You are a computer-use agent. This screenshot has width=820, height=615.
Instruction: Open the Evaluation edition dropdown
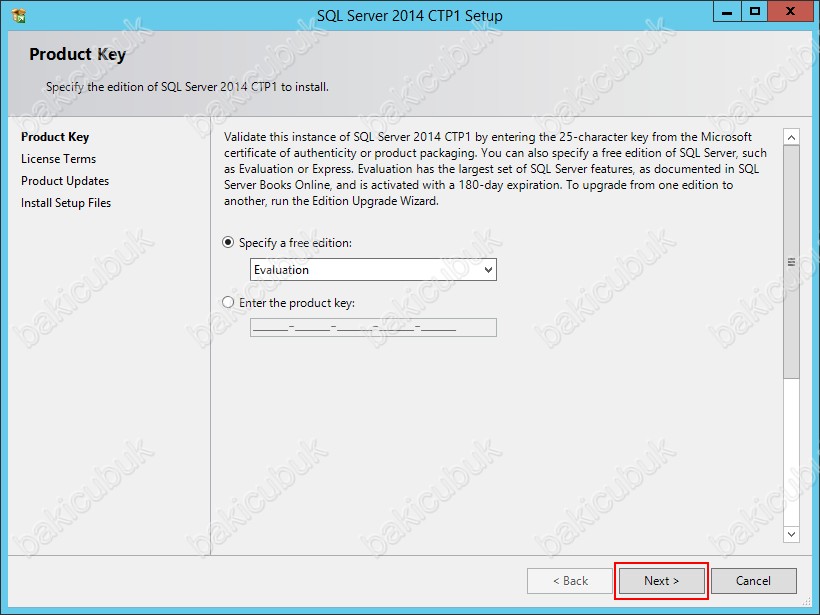373,270
